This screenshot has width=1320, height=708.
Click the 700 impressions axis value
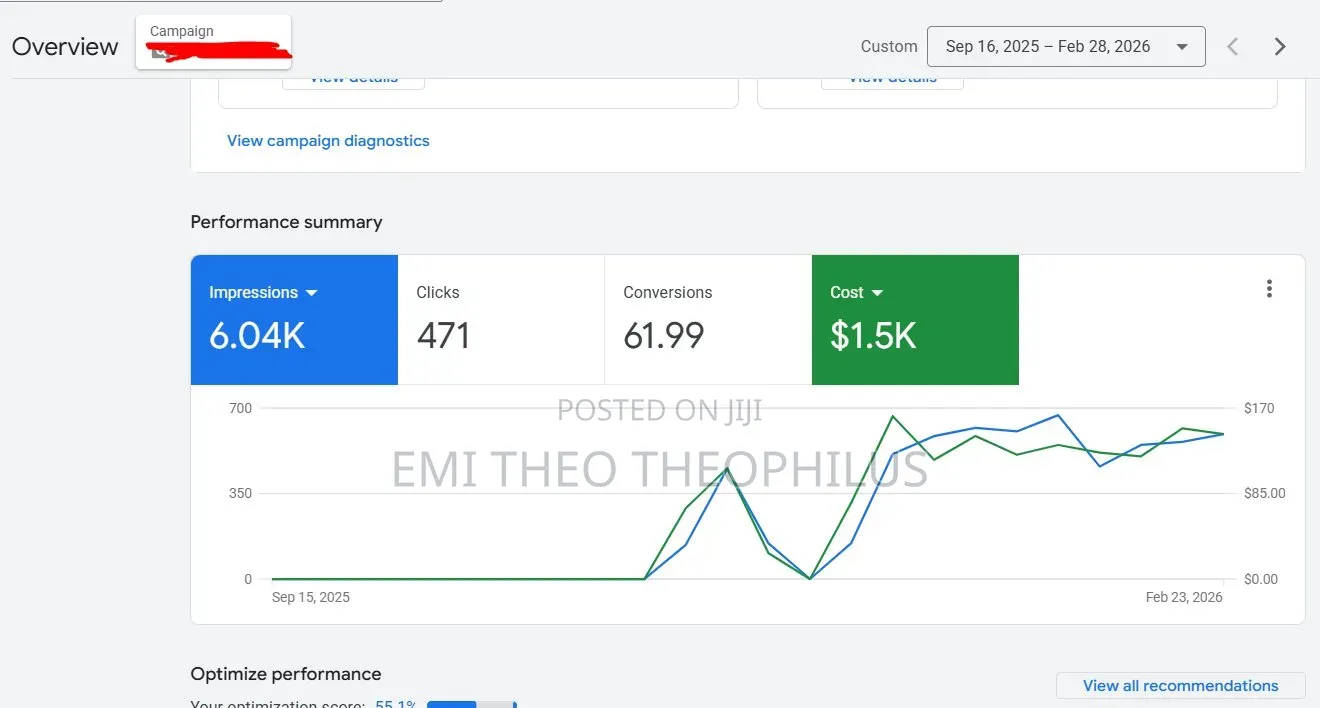click(x=241, y=408)
